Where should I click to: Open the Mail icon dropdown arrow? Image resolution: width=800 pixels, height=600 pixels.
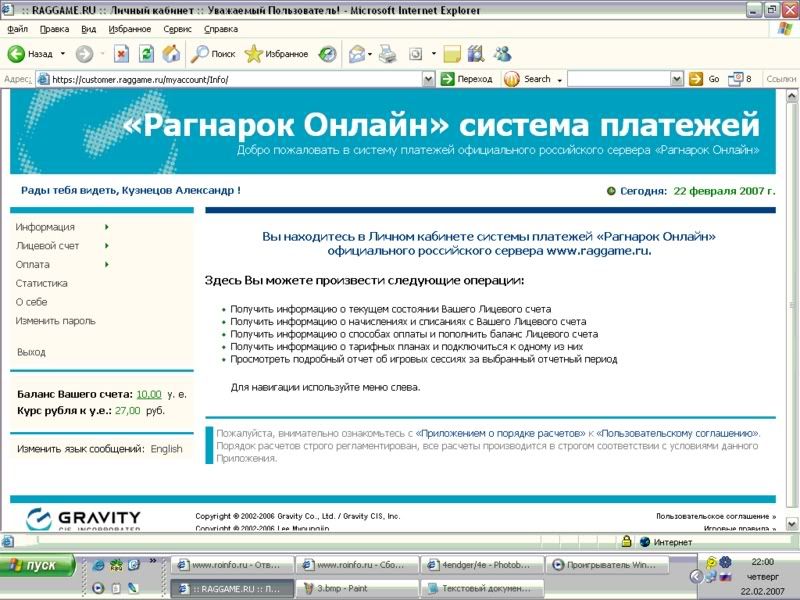coord(369,54)
